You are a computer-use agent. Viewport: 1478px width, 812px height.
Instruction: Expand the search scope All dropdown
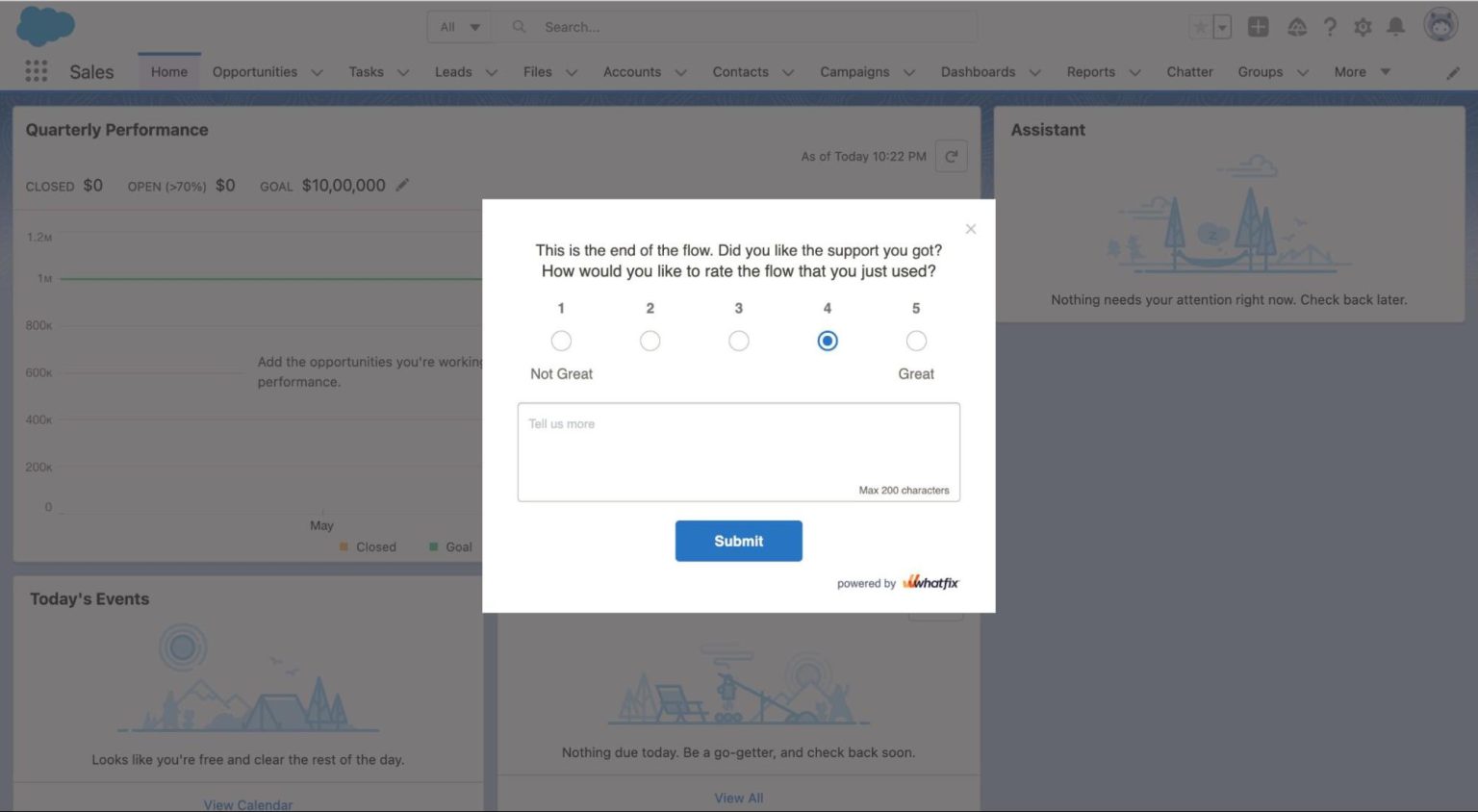point(459,26)
